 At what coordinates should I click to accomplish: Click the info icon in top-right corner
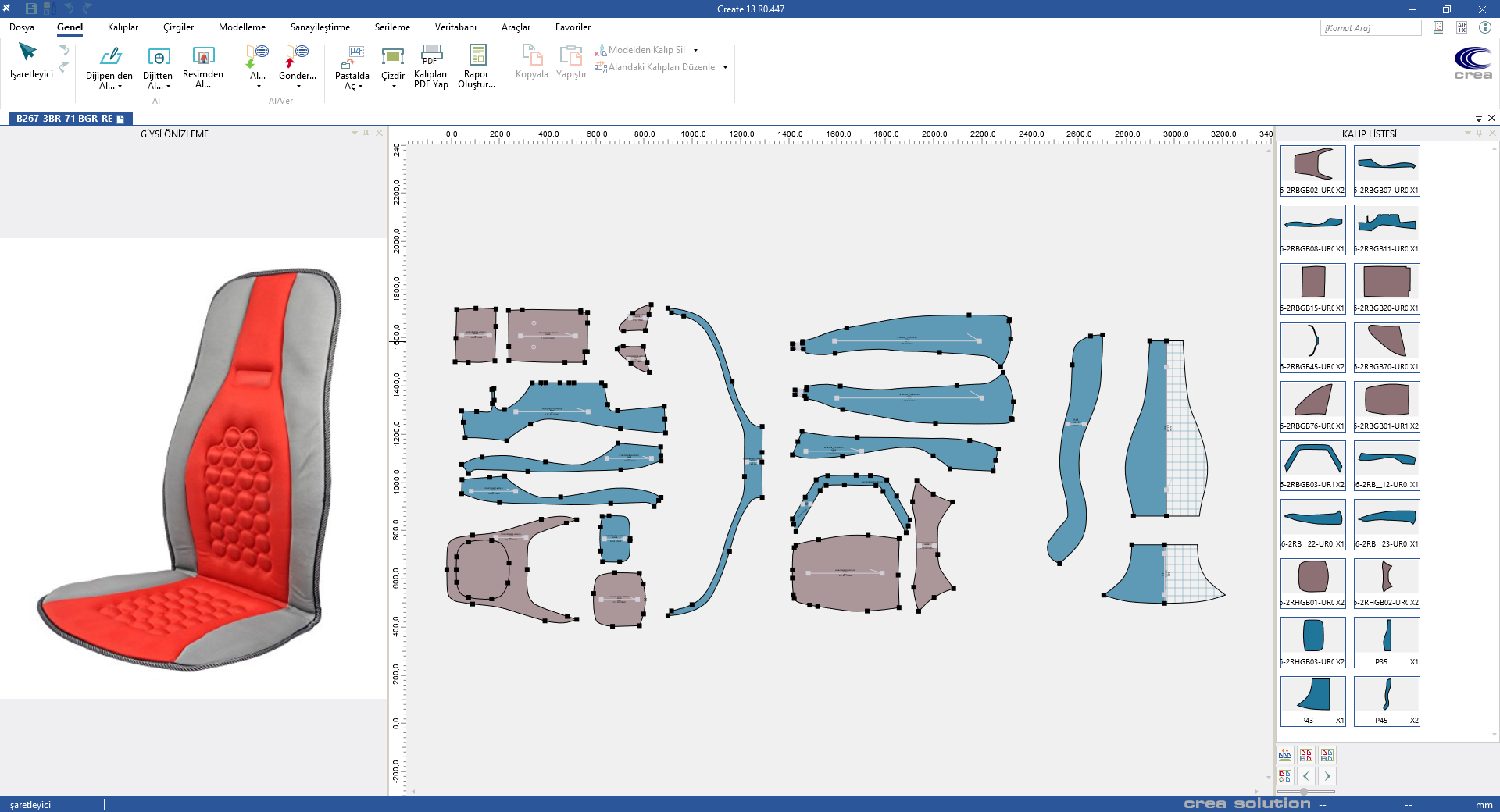click(1485, 27)
